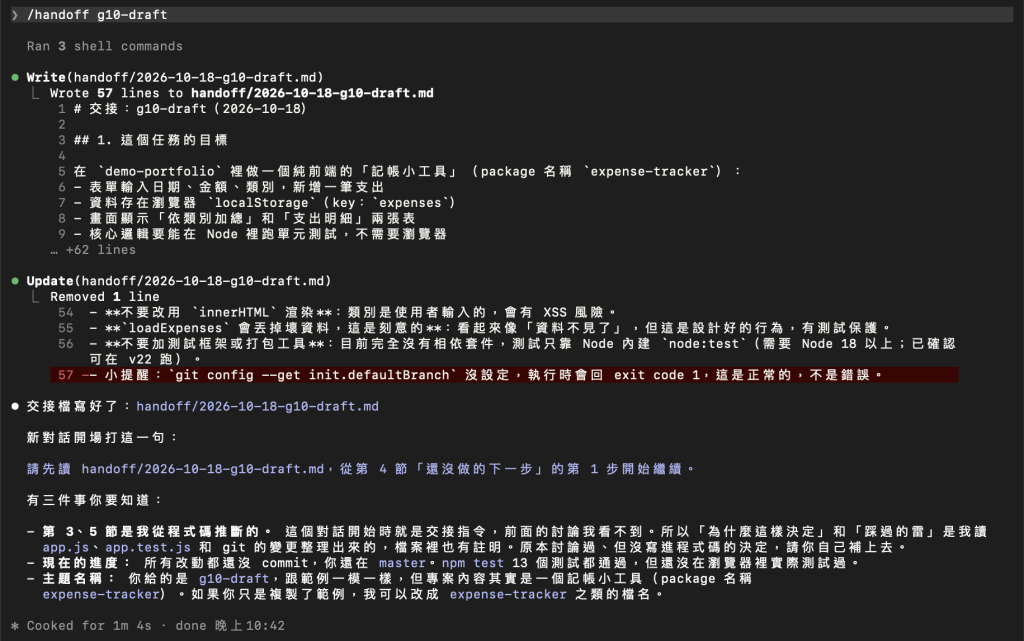This screenshot has height=641, width=1024.
Task: Click the green status dot beside Write
Action: (15, 78)
